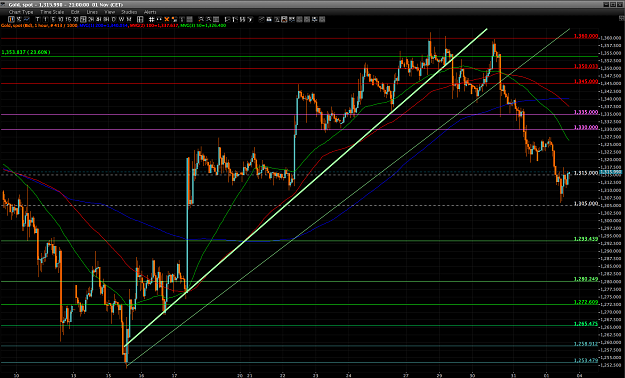Click the highlighted current price tag on axis
625x378 pixels.
[x=611, y=172]
